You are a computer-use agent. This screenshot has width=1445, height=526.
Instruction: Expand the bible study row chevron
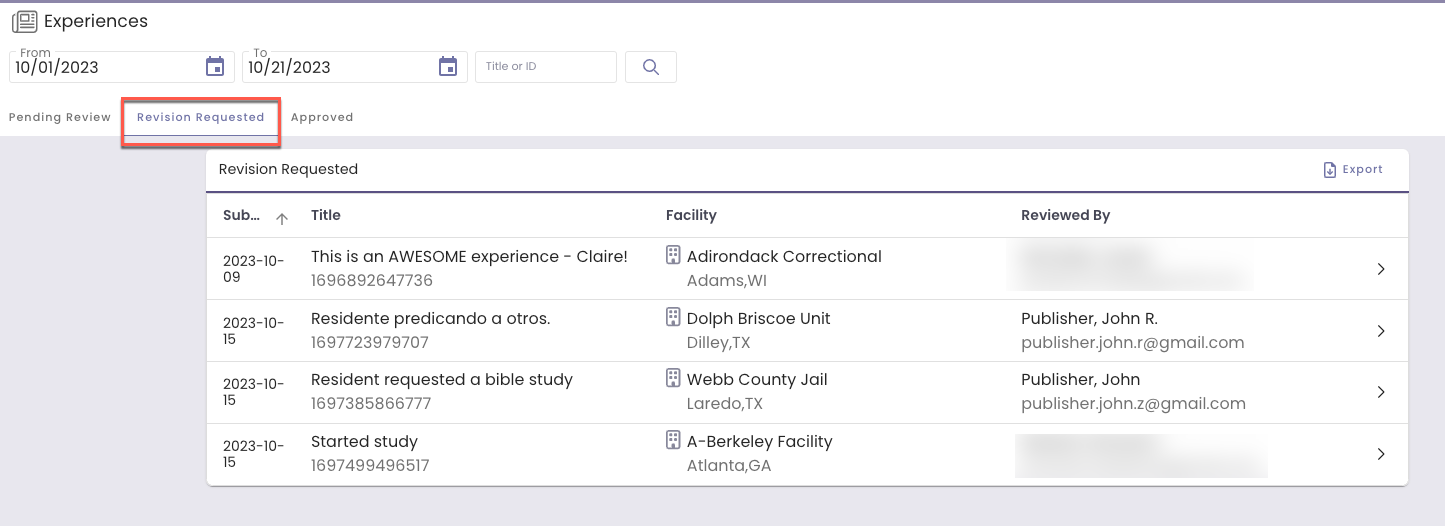pos(1381,392)
